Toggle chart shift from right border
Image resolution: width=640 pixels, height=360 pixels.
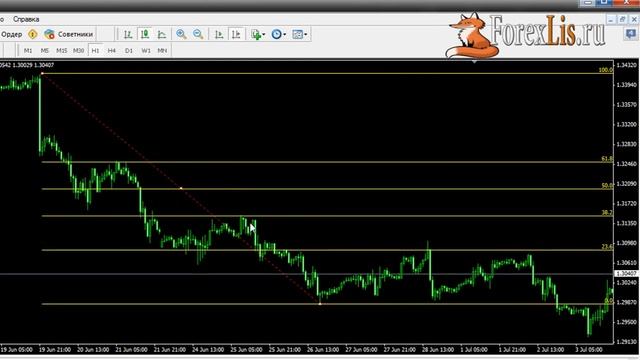pyautogui.click(x=236, y=34)
